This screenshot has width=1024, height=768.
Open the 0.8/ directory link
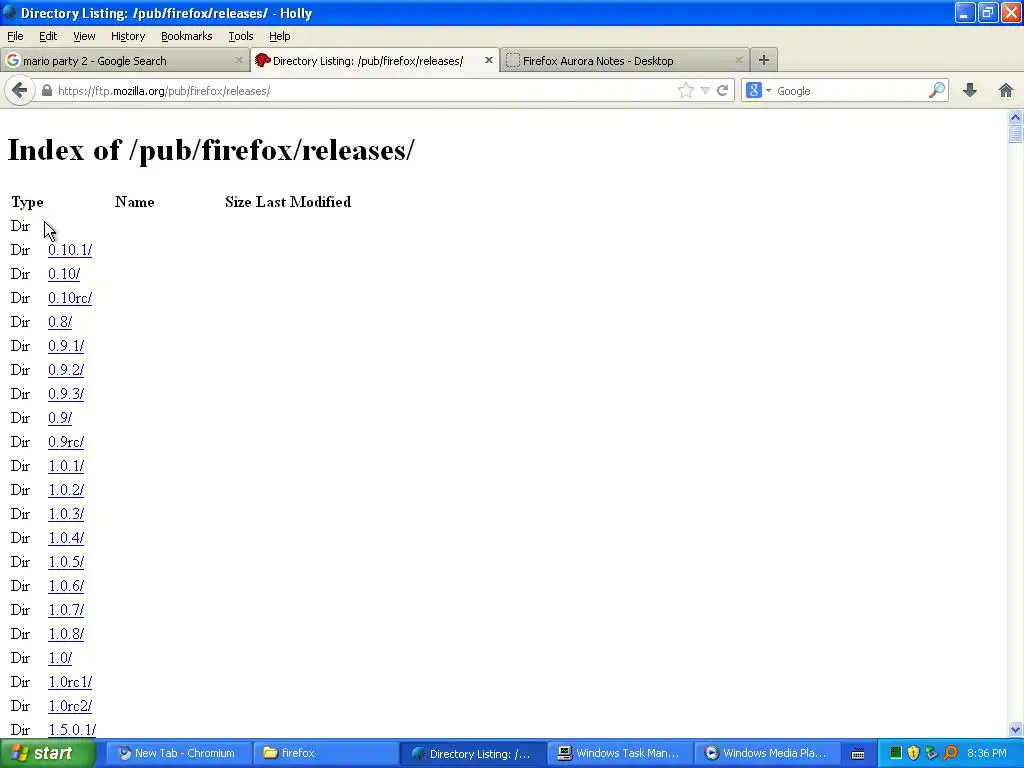coord(60,322)
